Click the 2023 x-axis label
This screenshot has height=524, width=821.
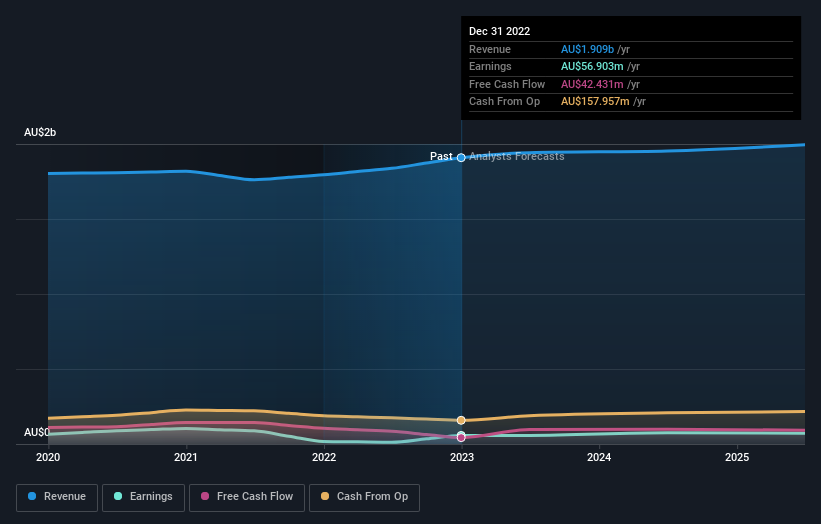pyautogui.click(x=462, y=457)
